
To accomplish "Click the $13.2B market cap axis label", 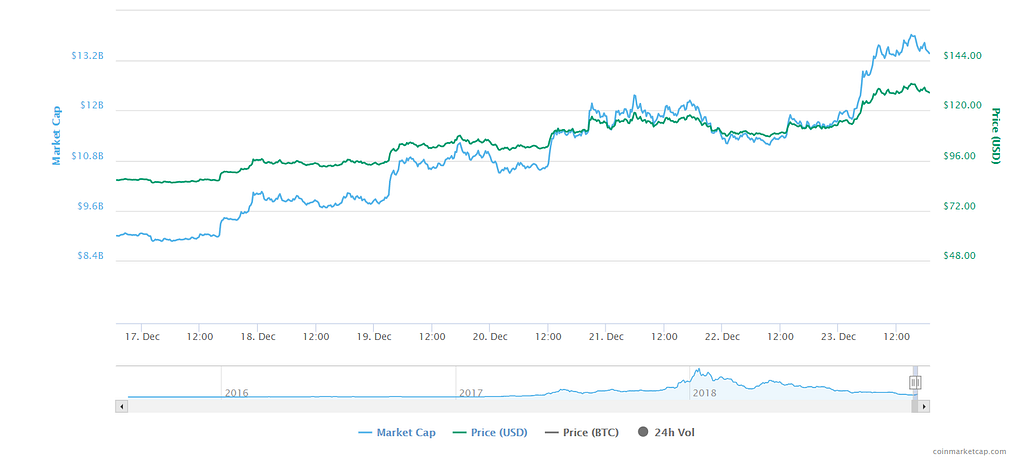I will click(x=87, y=56).
